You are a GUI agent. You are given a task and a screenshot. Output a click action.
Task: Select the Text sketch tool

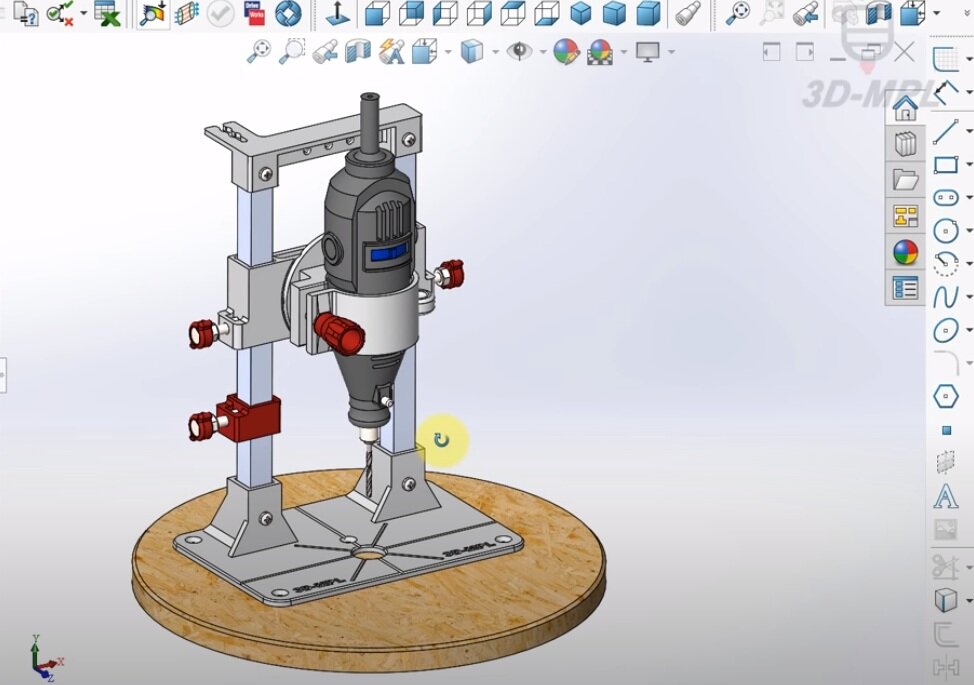945,496
